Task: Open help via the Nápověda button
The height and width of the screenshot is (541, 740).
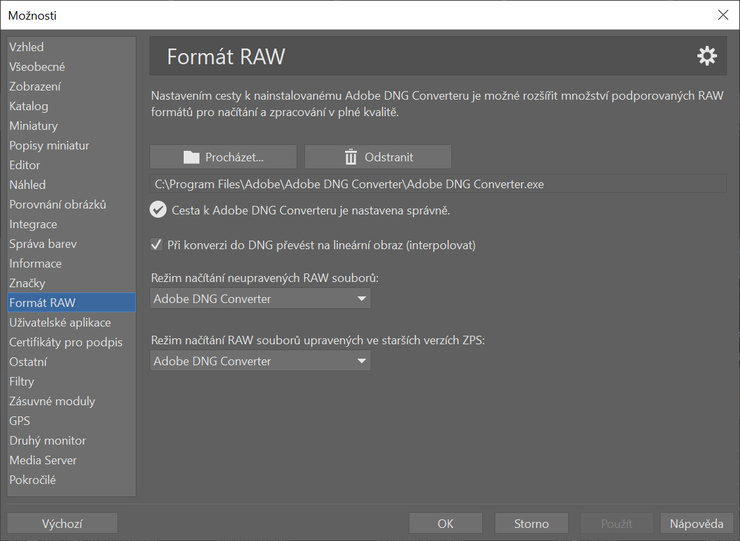Action: 697,524
